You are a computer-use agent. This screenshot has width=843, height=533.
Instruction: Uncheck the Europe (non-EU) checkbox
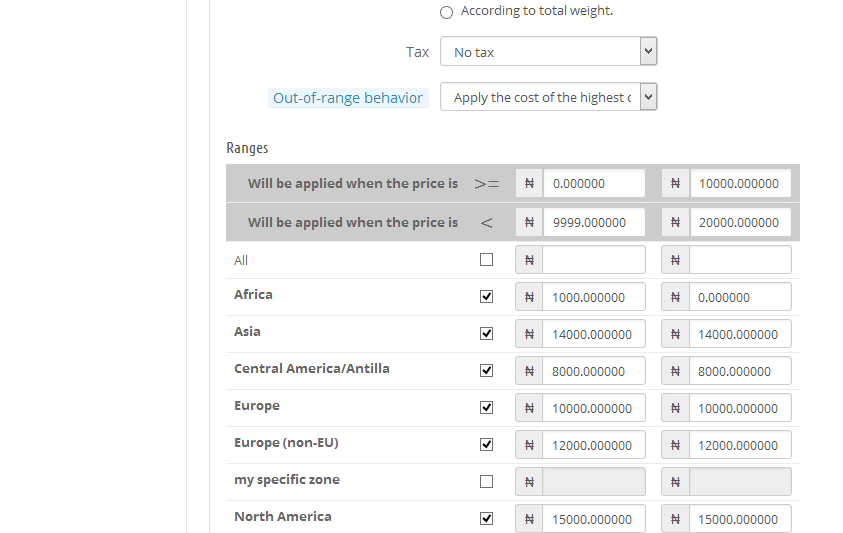click(x=487, y=445)
